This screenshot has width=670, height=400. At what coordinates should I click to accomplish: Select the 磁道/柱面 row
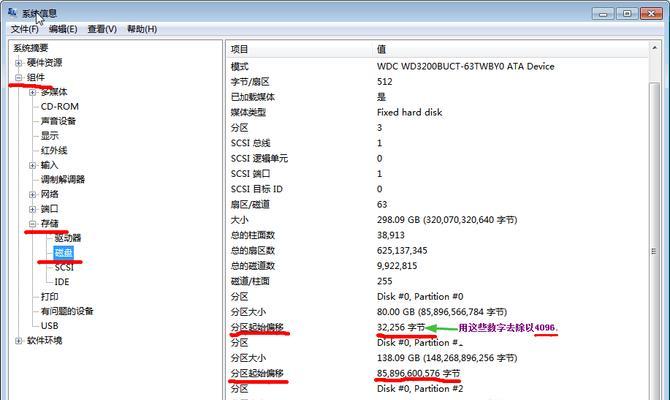coord(437,281)
